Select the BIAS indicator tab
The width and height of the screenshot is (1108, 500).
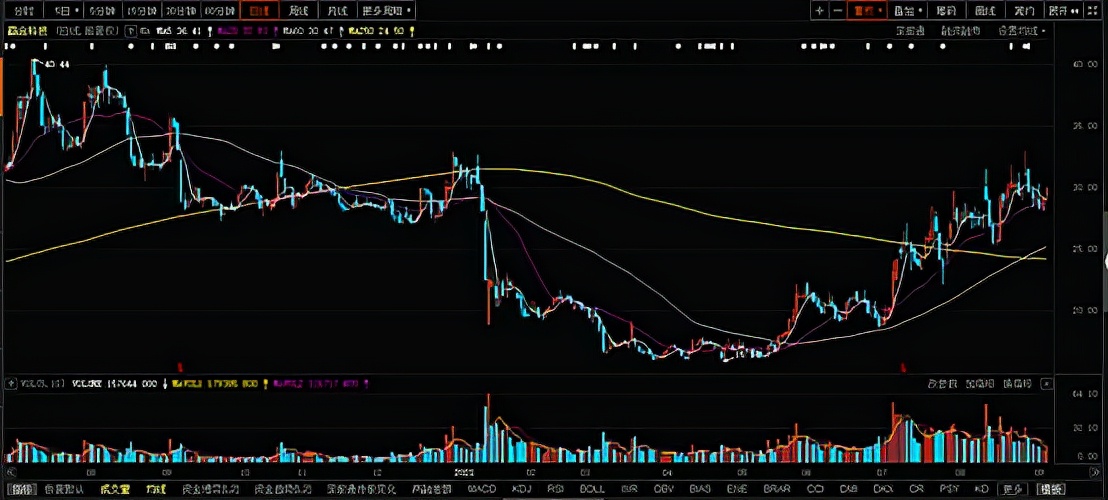(x=700, y=489)
